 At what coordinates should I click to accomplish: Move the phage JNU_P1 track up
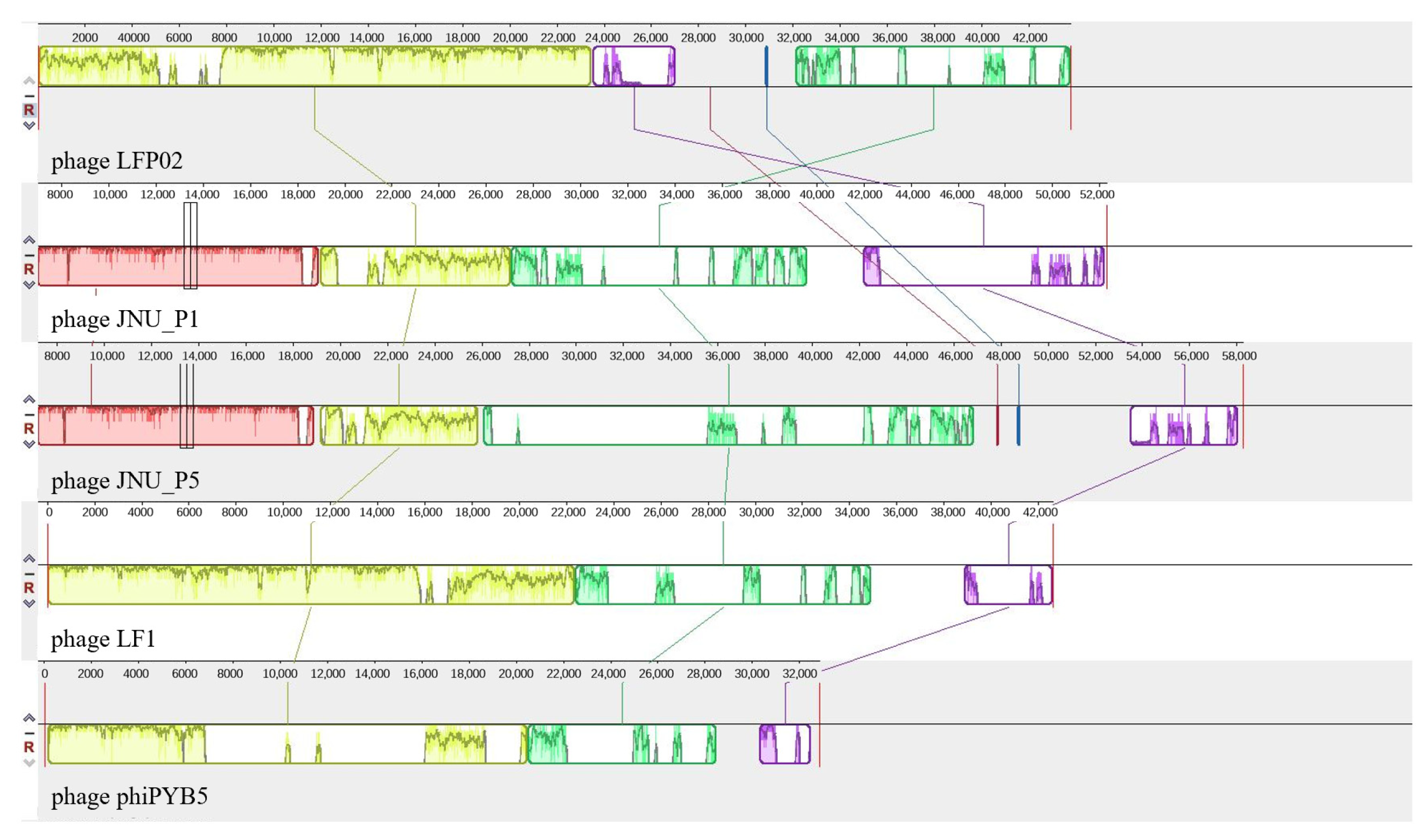29,240
